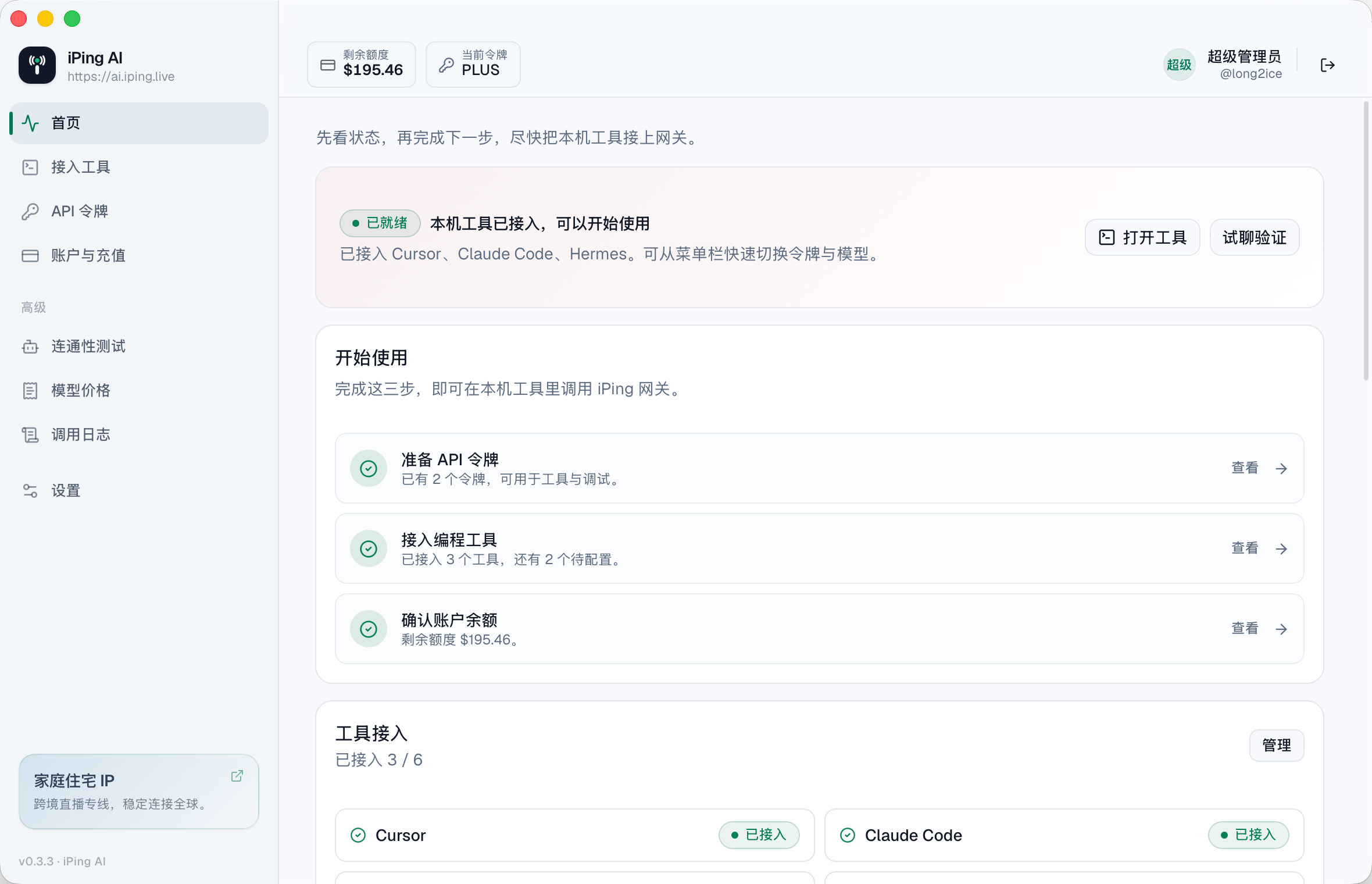Click the scroll icon beside 调用日志
The height and width of the screenshot is (884, 1372).
click(30, 435)
